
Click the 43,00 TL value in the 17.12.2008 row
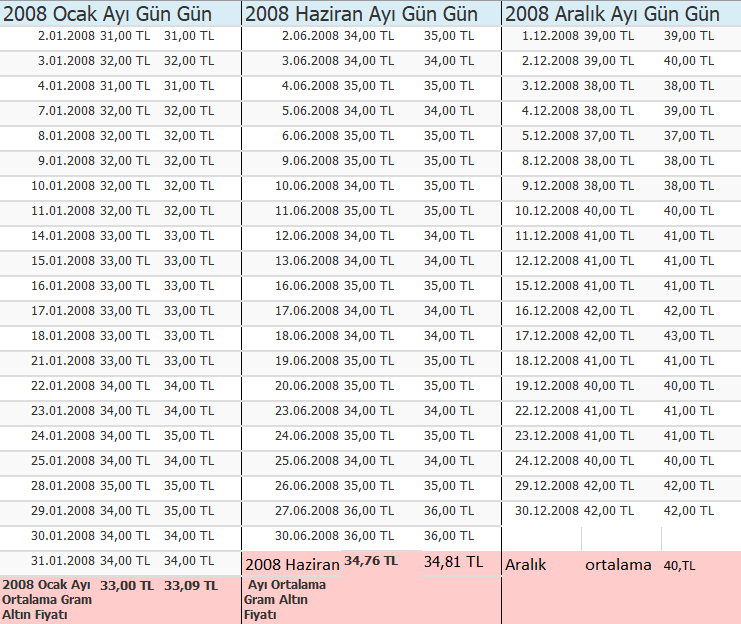[689, 336]
